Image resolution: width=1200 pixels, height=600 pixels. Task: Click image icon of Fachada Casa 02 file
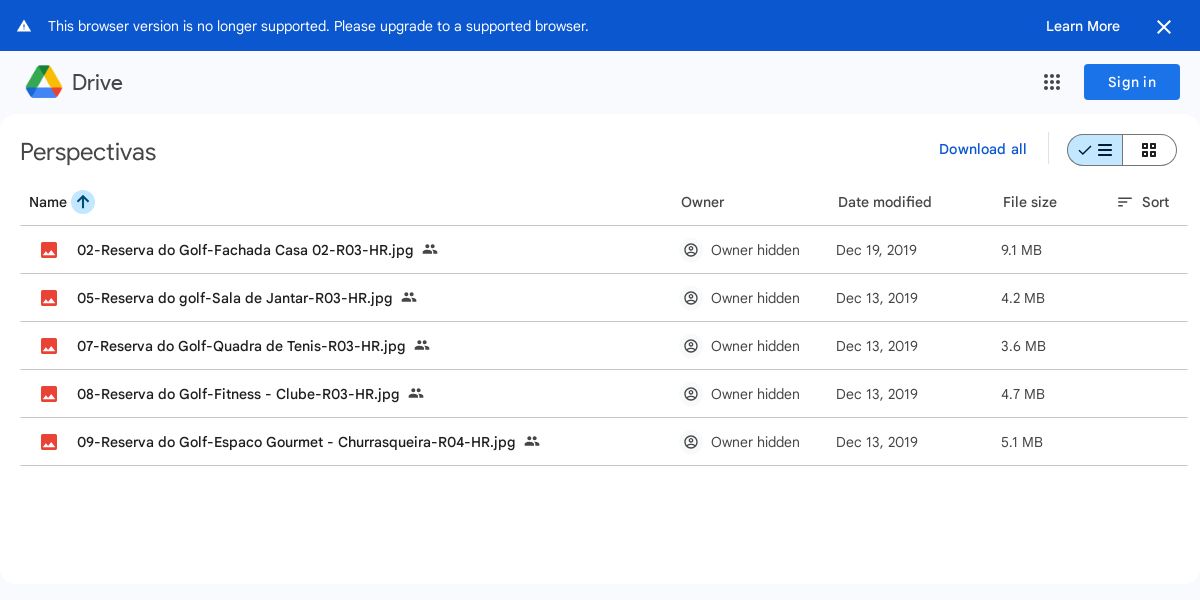click(49, 250)
